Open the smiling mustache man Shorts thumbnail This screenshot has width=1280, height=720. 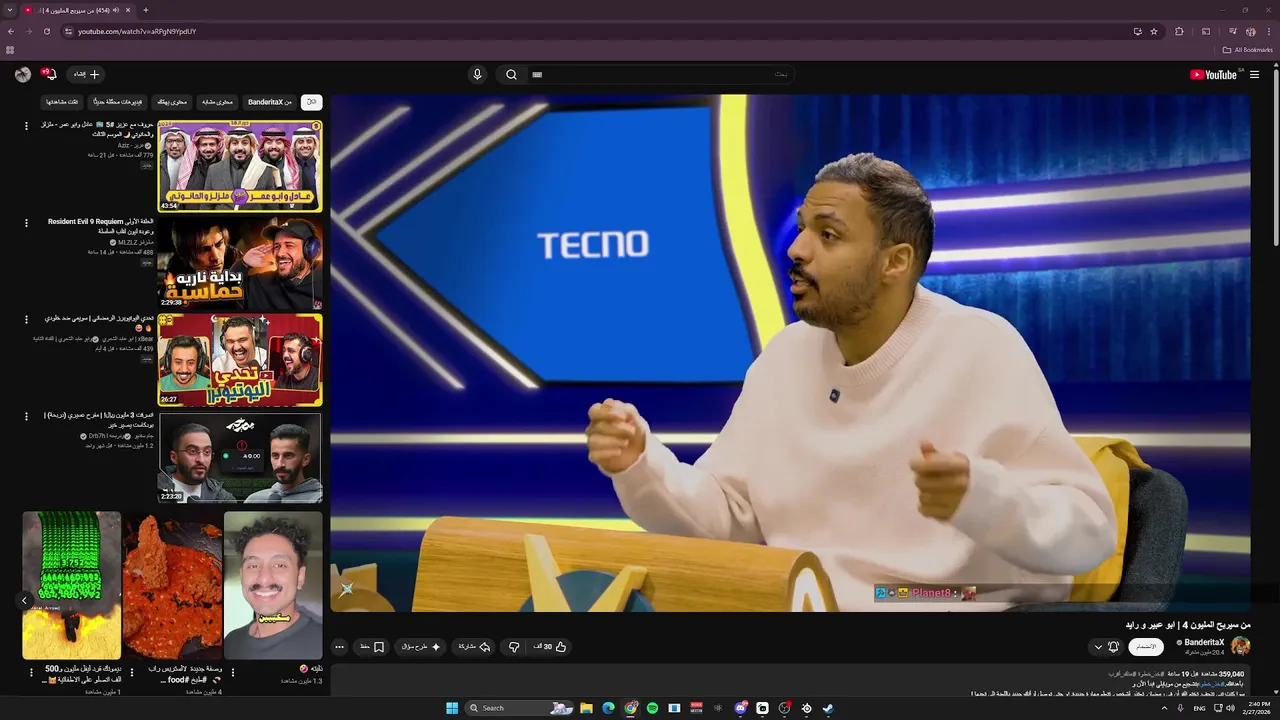click(x=273, y=586)
